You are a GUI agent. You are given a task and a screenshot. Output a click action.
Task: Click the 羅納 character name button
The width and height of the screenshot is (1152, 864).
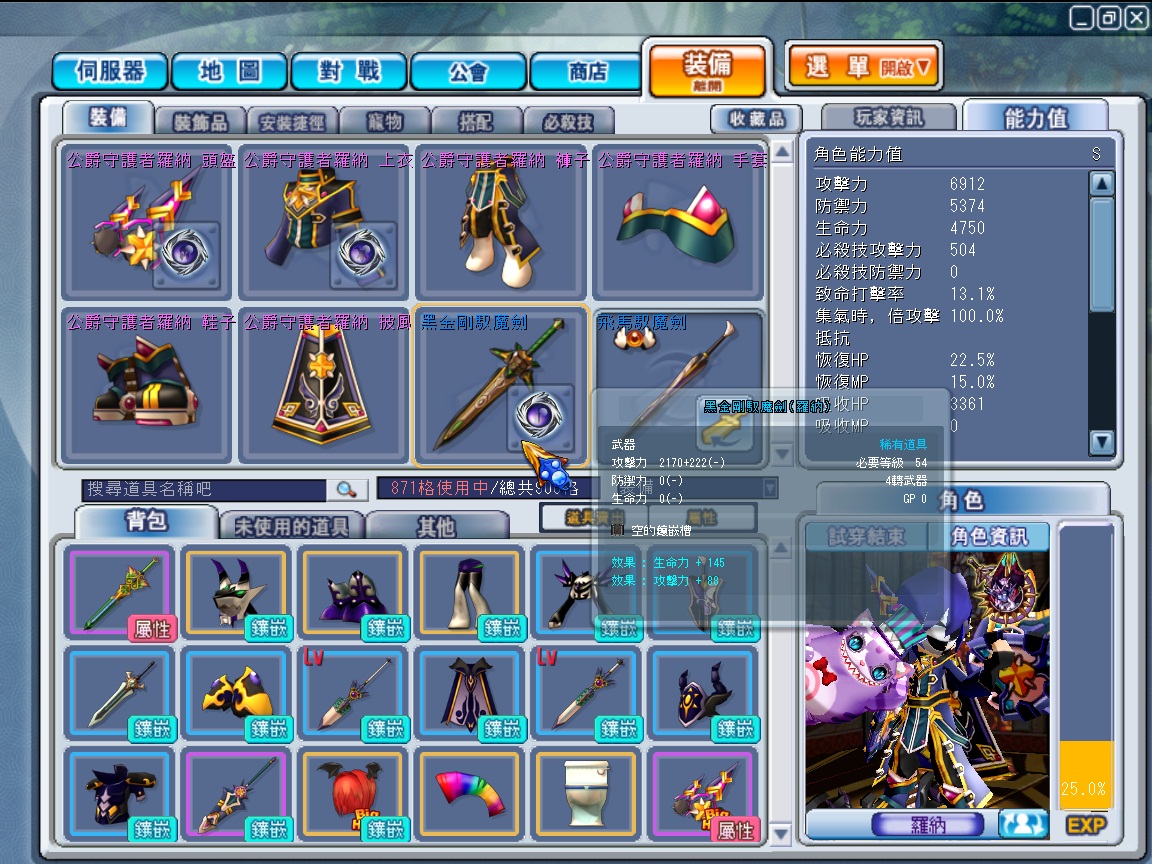click(x=928, y=825)
